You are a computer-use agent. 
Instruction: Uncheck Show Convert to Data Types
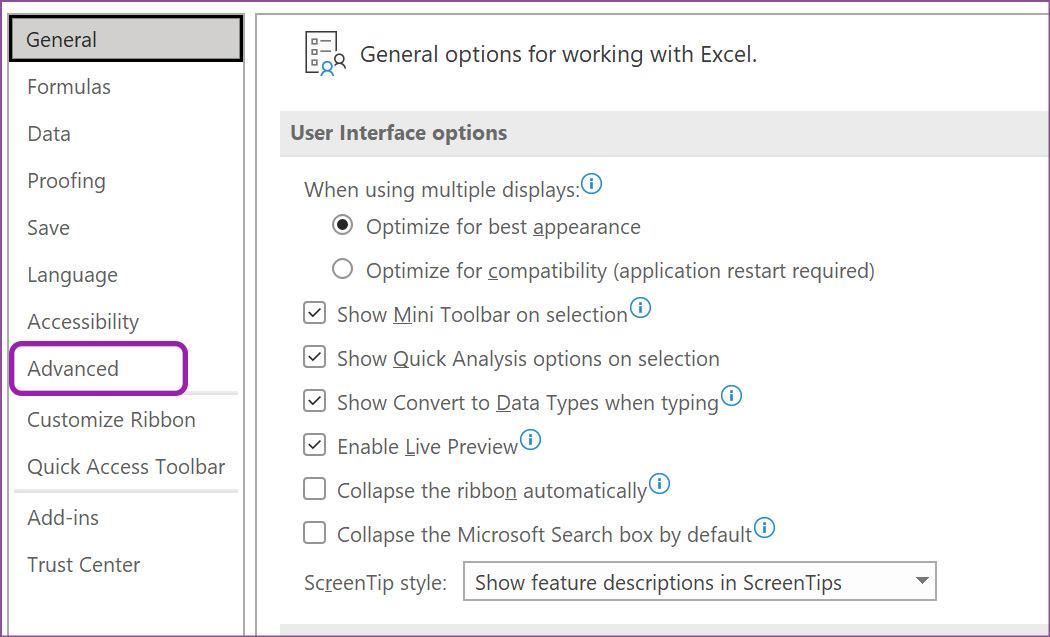pos(315,401)
